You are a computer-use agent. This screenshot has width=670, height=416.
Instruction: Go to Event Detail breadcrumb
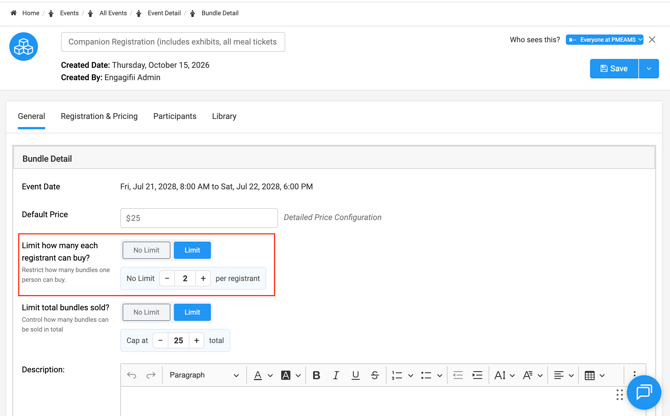coord(164,13)
